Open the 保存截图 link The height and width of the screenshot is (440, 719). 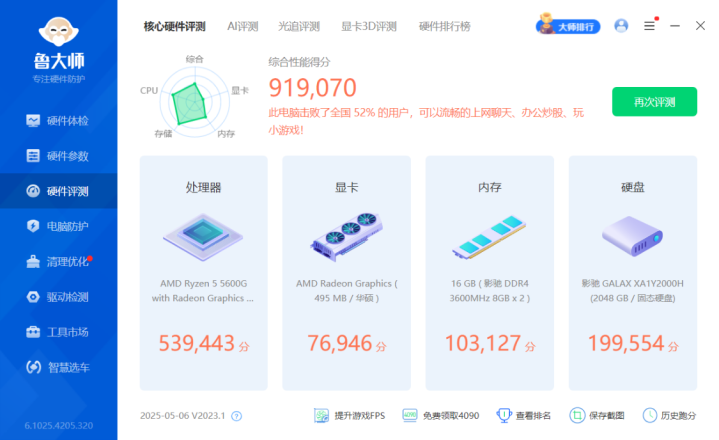[x=607, y=416]
